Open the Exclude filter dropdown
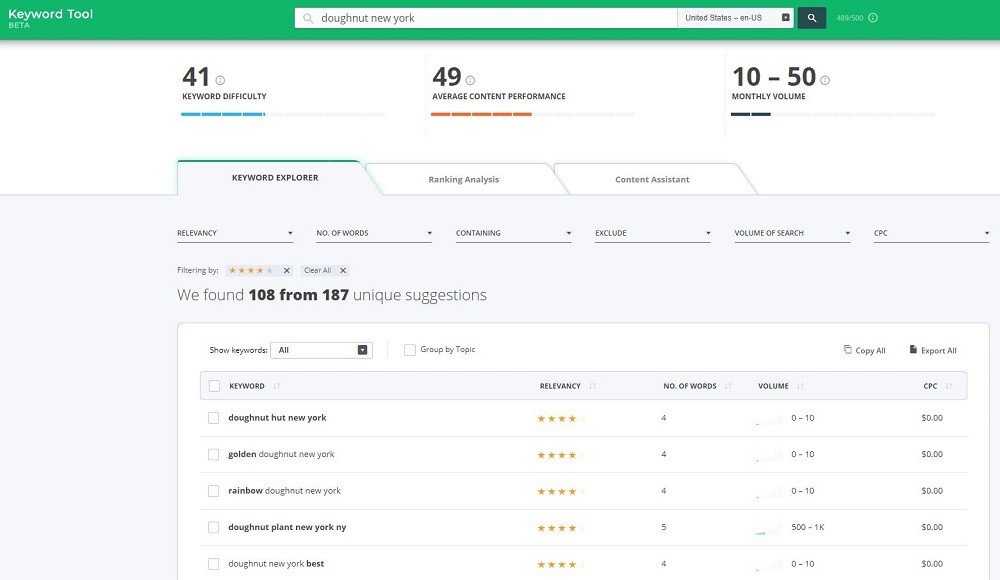The image size is (1000, 580). (653, 234)
